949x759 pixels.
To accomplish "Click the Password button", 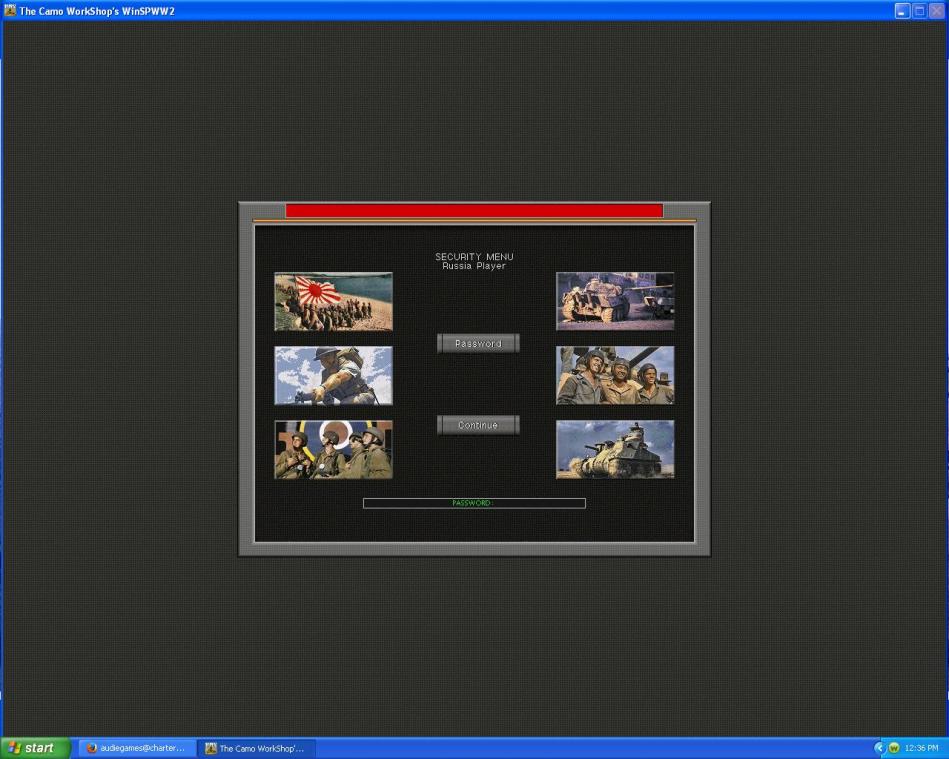I will [478, 343].
